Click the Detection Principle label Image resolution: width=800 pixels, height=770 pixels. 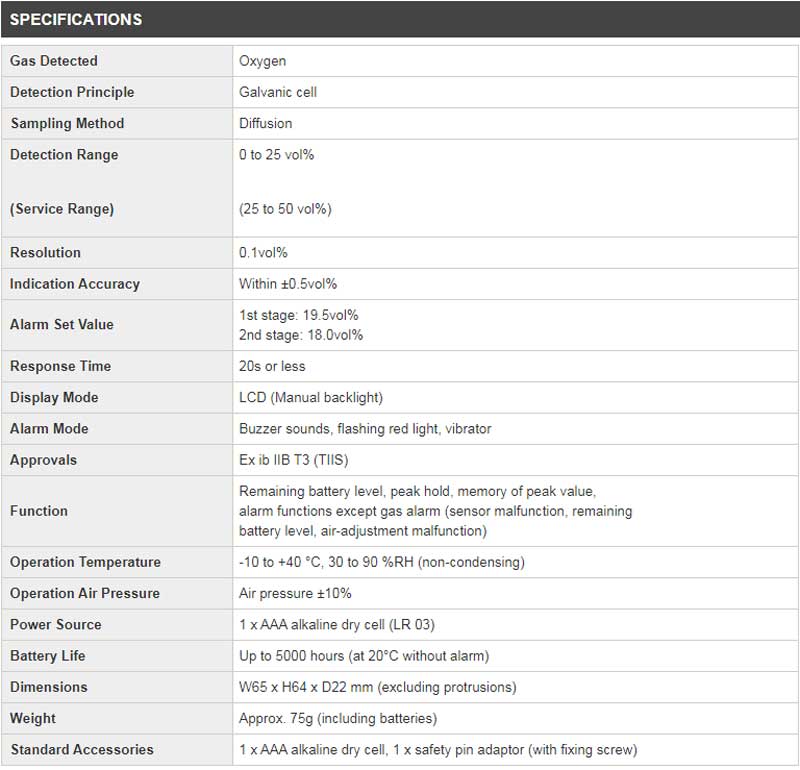(72, 92)
